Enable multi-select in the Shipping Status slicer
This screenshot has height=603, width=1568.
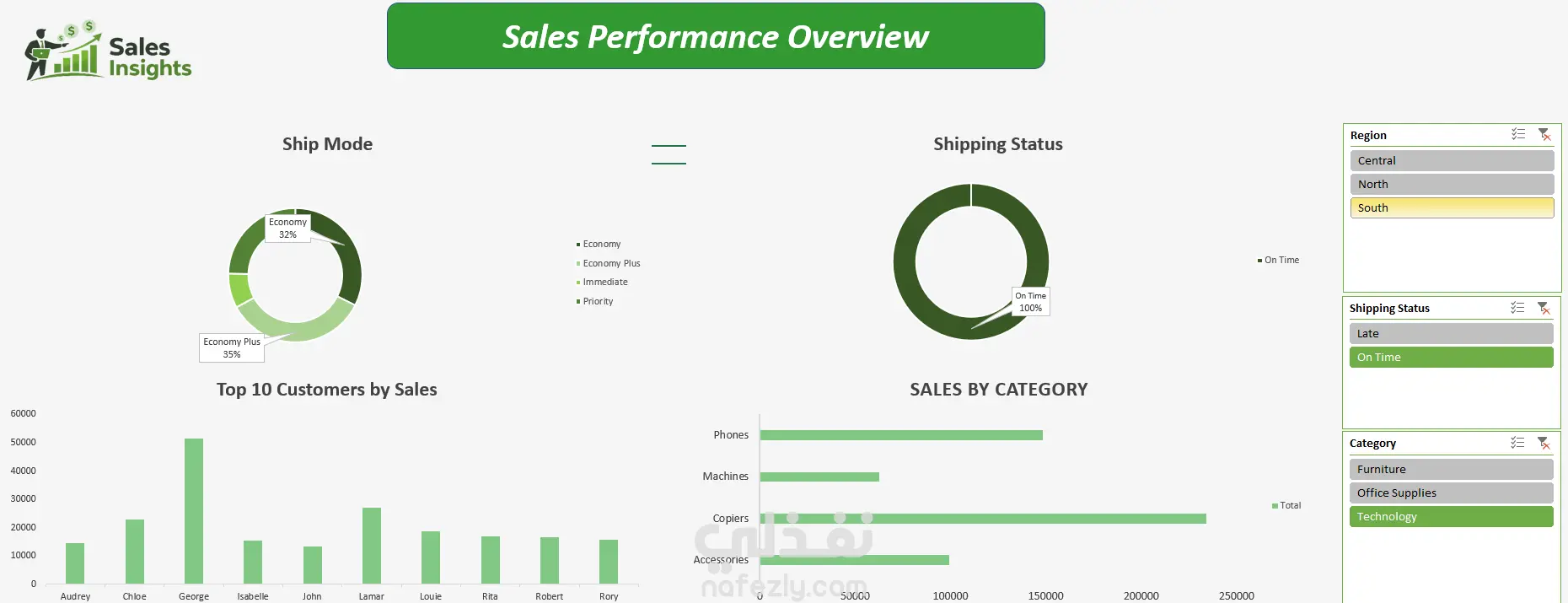1517,308
